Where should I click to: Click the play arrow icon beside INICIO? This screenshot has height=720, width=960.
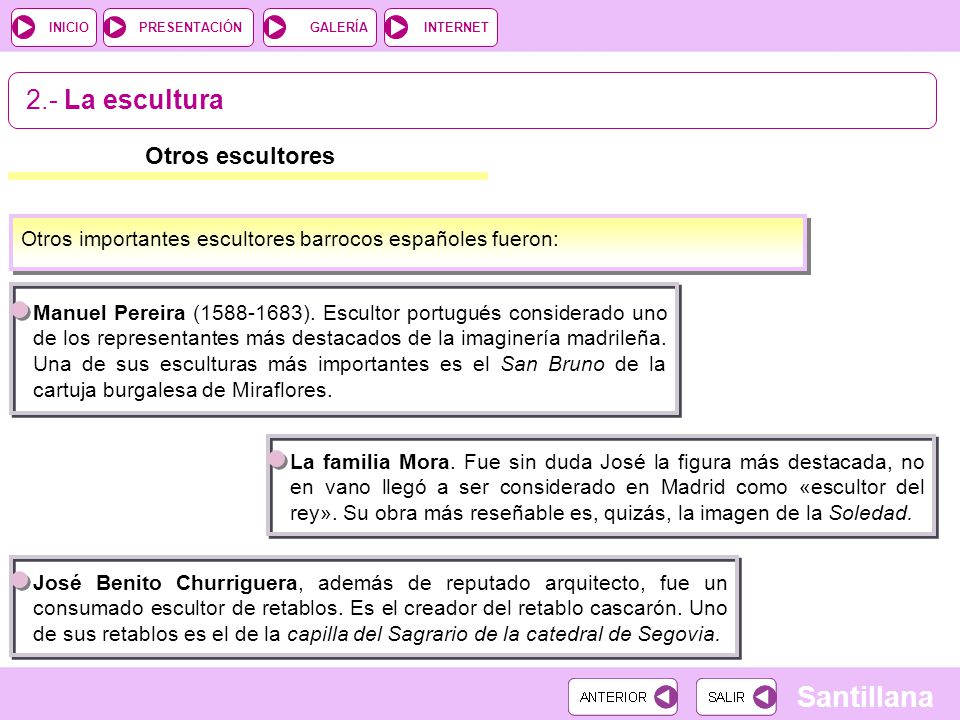24,28
